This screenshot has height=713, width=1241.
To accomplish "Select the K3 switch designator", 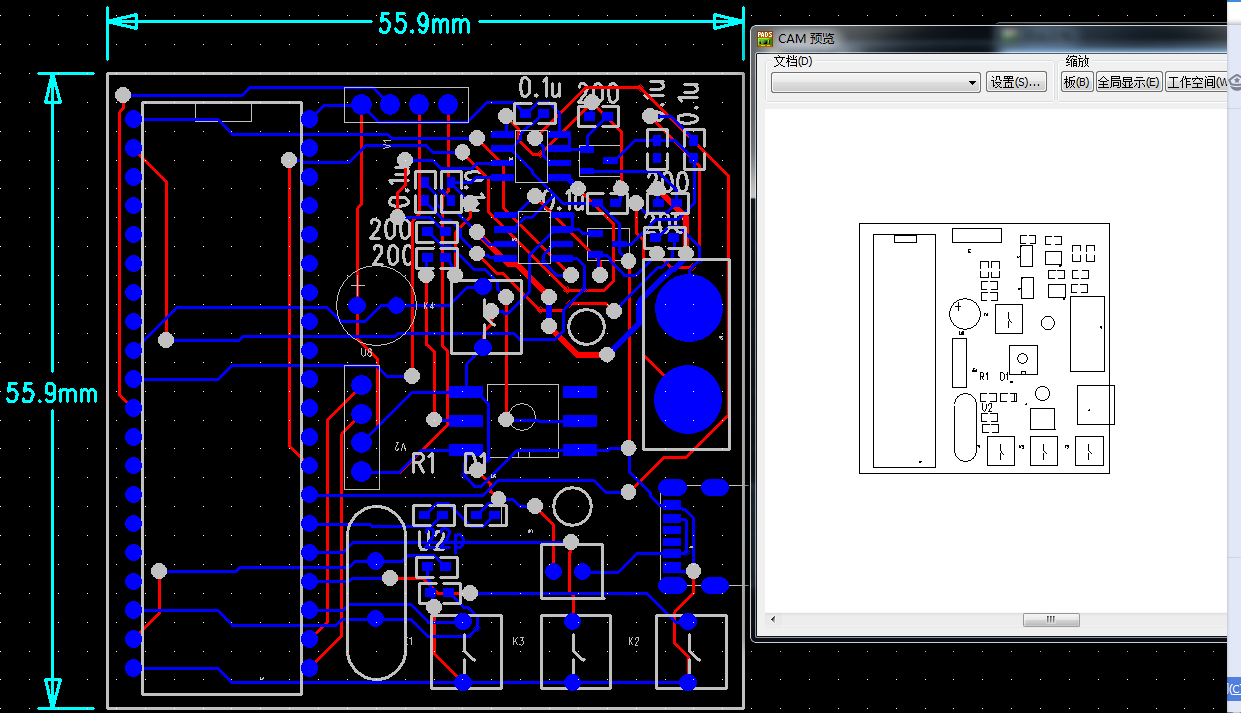I will 518,641.
